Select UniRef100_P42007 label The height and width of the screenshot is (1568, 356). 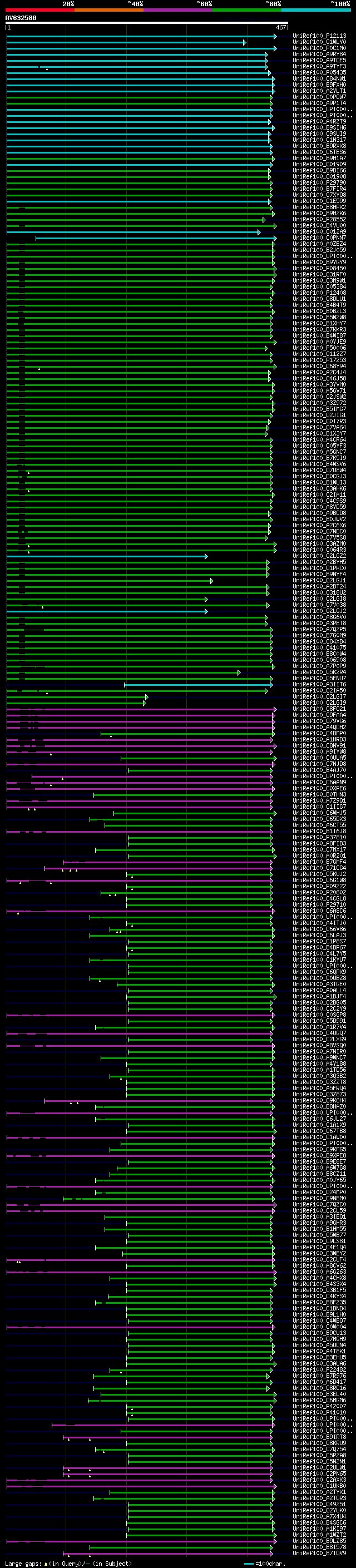pos(319,1406)
